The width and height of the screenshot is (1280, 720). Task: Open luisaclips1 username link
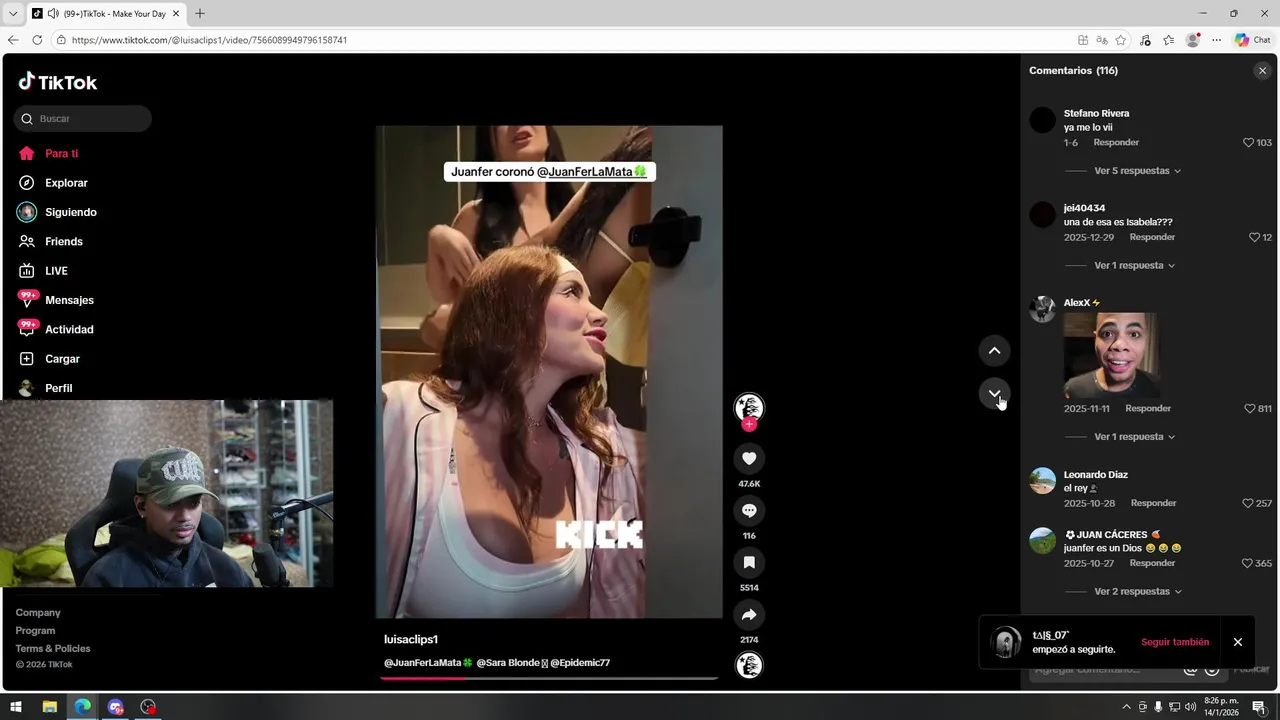pos(411,639)
